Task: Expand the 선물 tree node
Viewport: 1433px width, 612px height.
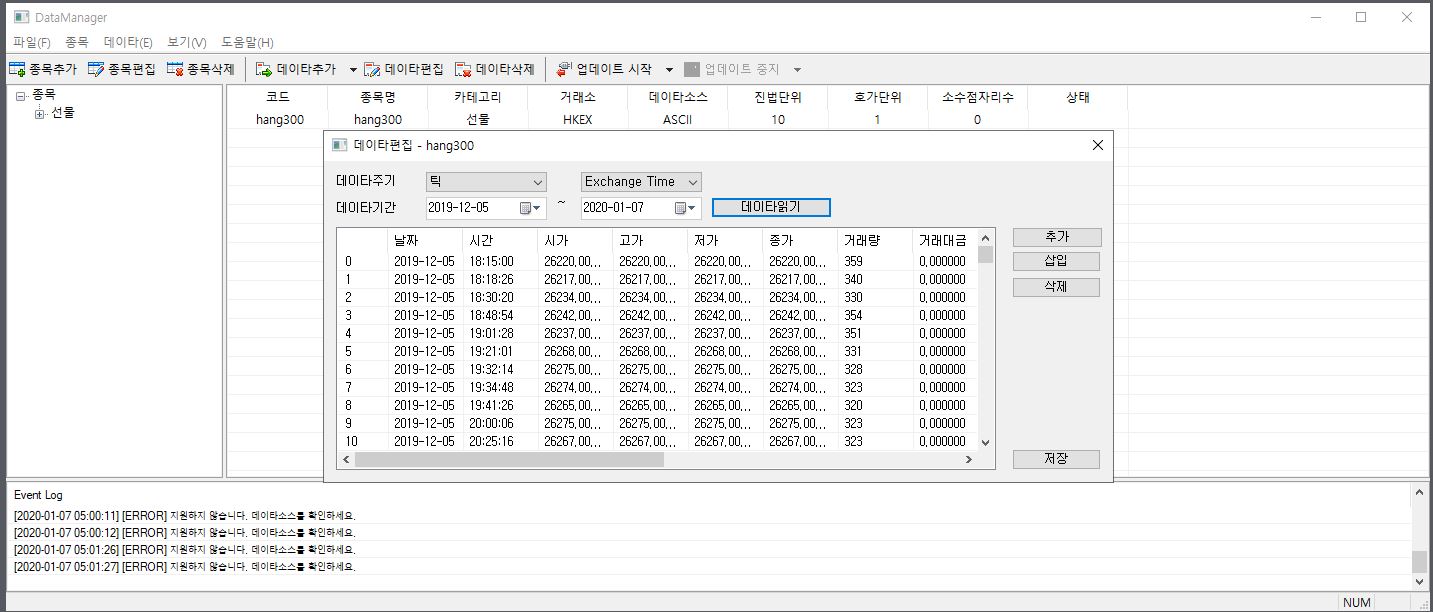Action: pos(40,113)
